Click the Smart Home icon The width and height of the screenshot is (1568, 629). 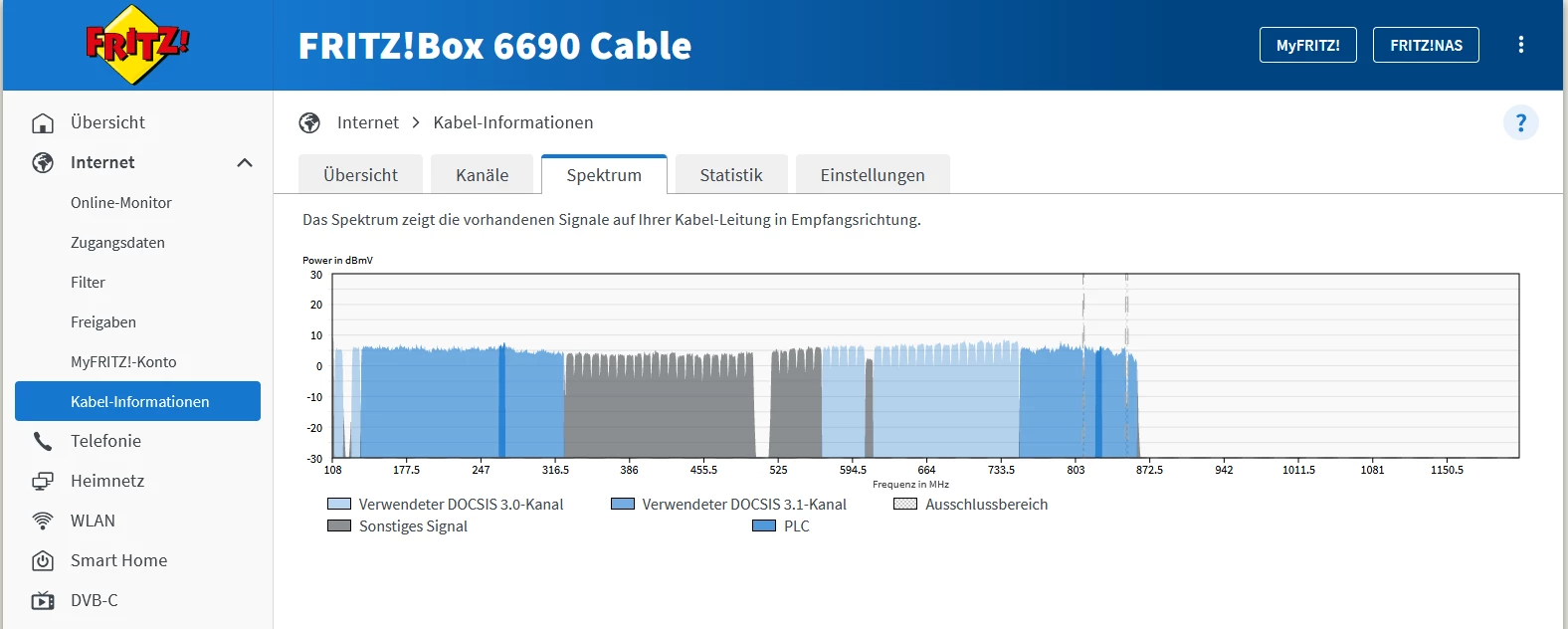(43, 561)
